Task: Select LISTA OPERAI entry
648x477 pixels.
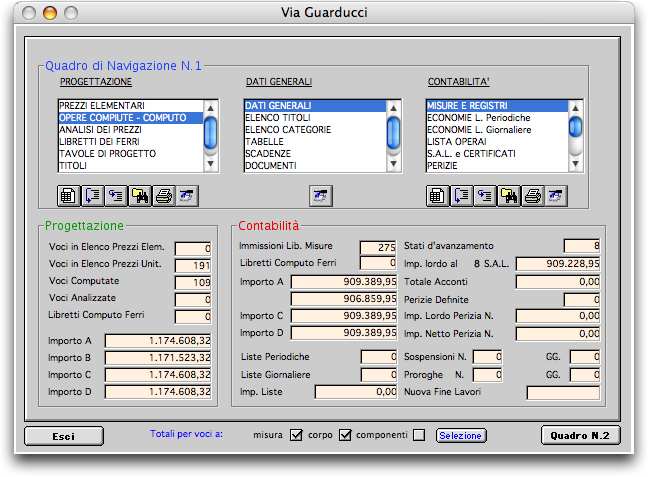Action: tap(498, 142)
